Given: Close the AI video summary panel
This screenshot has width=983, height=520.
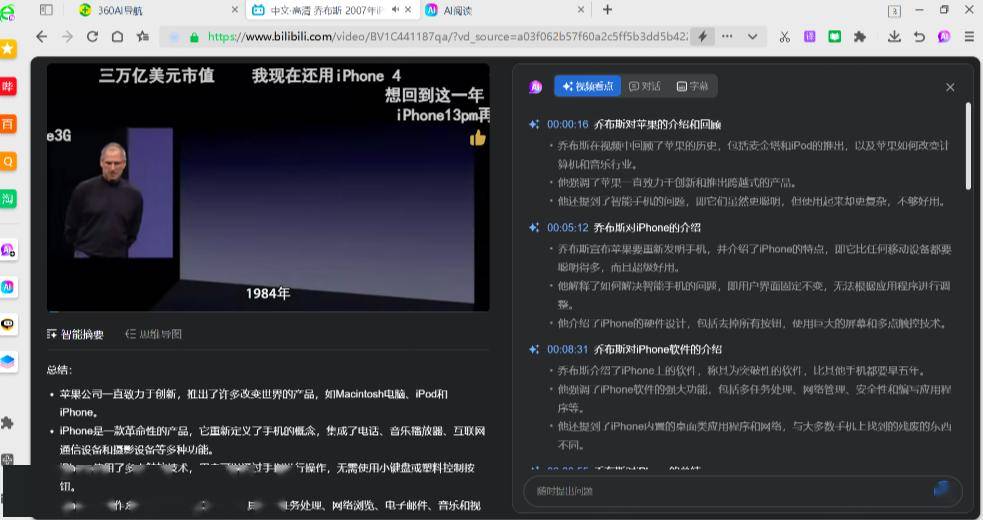Looking at the screenshot, I should 950,87.
